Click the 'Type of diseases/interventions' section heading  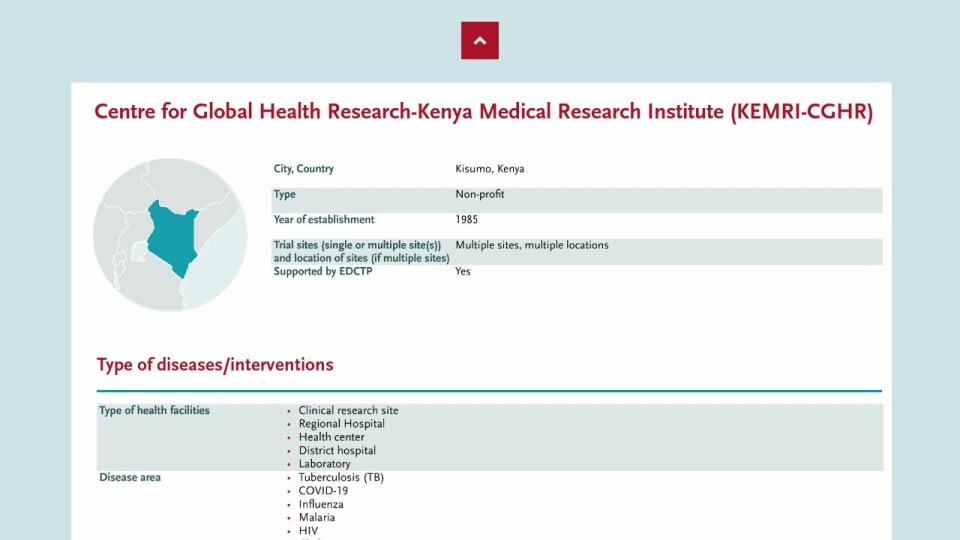tap(215, 365)
